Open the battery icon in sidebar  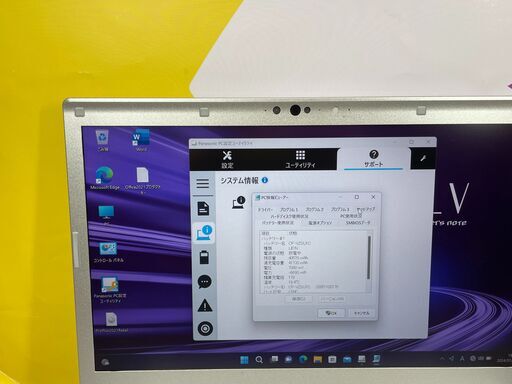tap(204, 257)
